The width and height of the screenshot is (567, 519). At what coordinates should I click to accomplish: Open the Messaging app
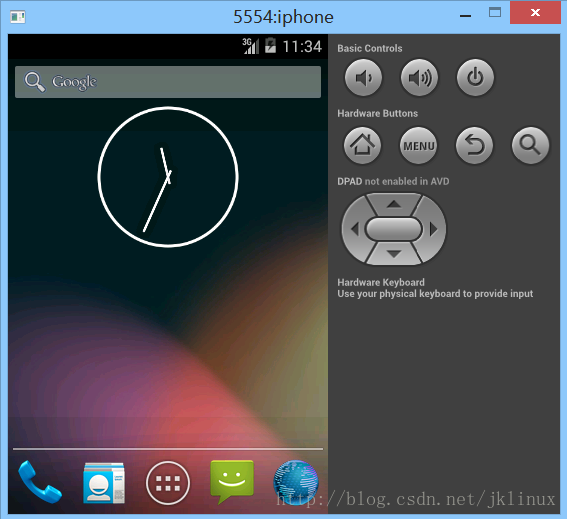pos(232,482)
